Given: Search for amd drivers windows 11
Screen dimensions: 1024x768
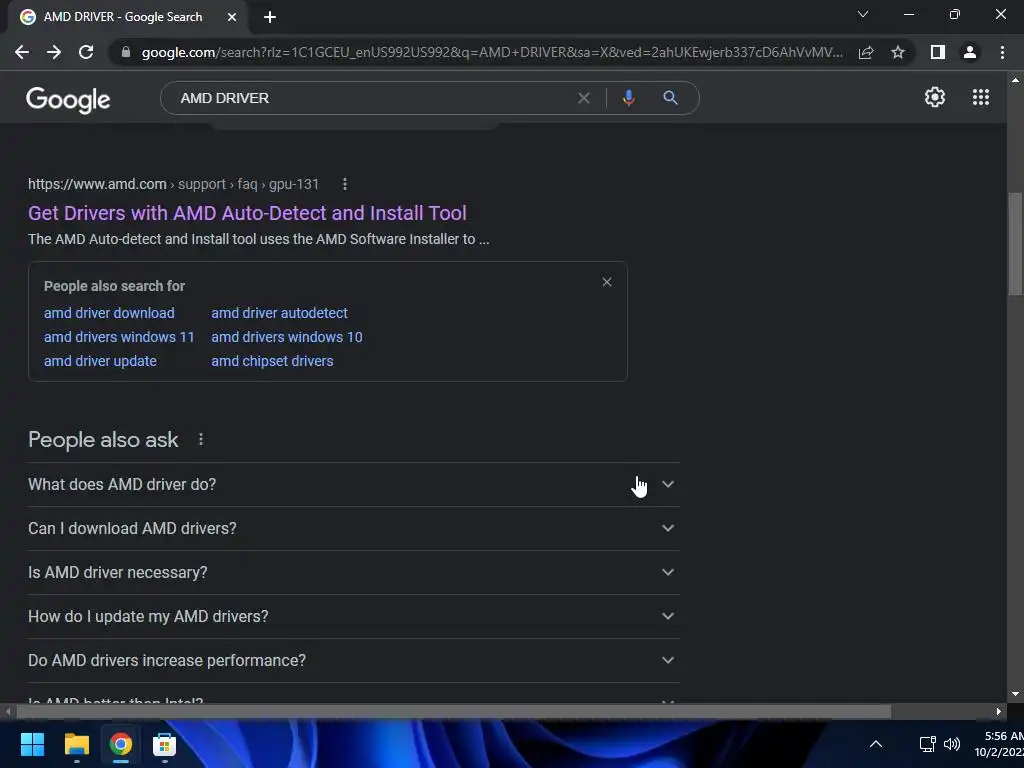Looking at the screenshot, I should [x=119, y=337].
